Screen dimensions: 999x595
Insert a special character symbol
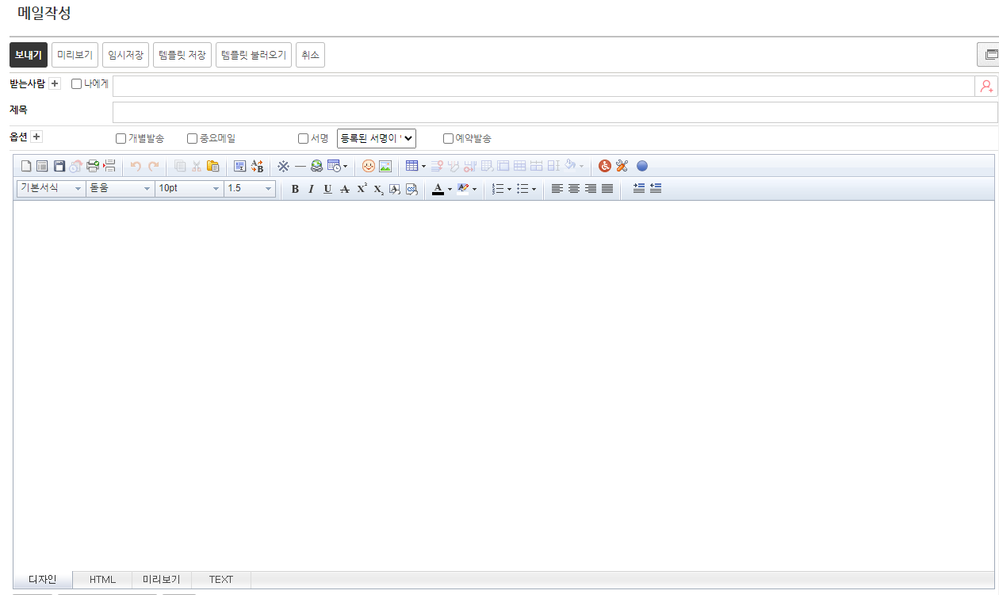(283, 166)
